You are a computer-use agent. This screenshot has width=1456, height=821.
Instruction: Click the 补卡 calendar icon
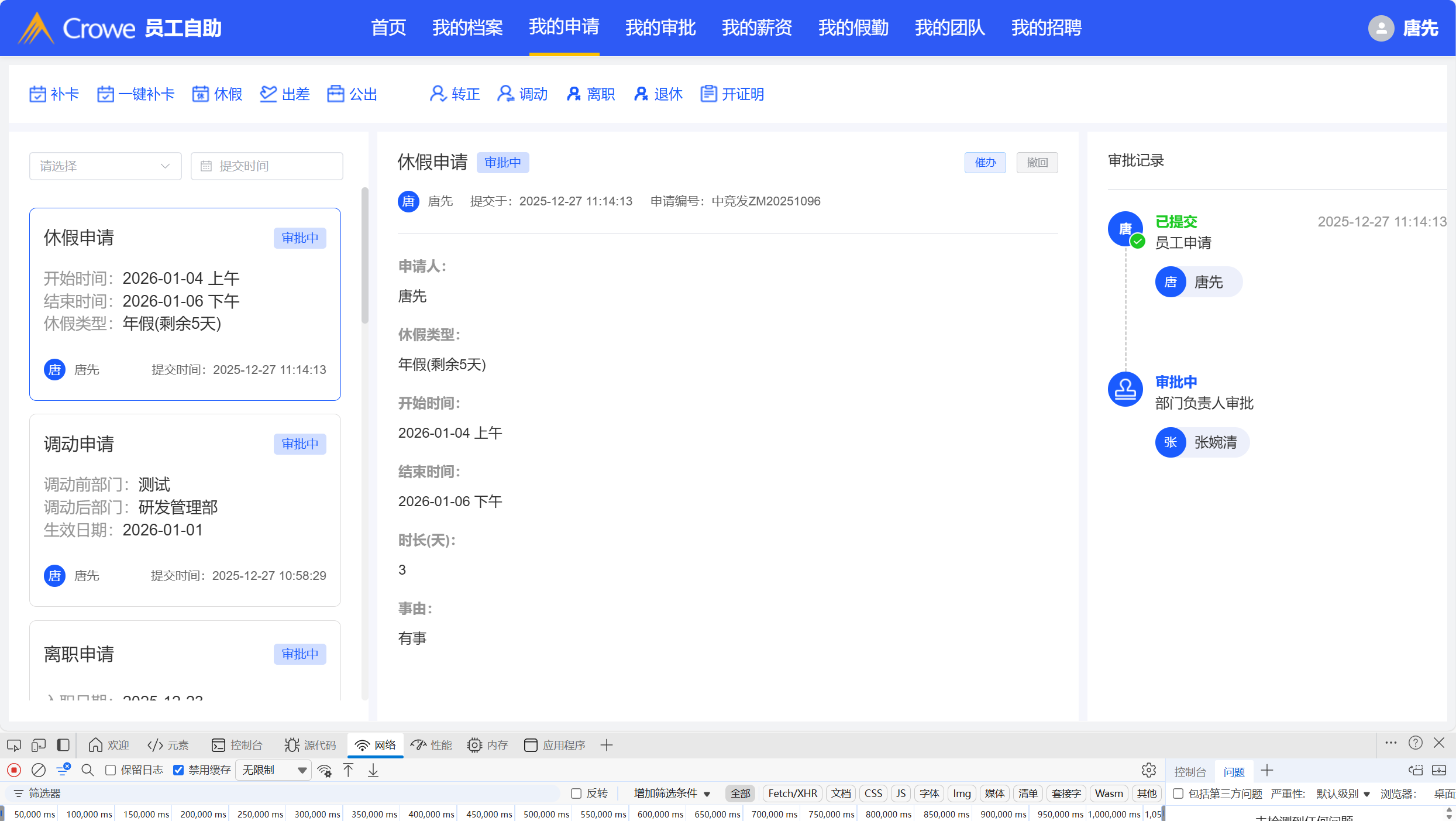[x=37, y=94]
